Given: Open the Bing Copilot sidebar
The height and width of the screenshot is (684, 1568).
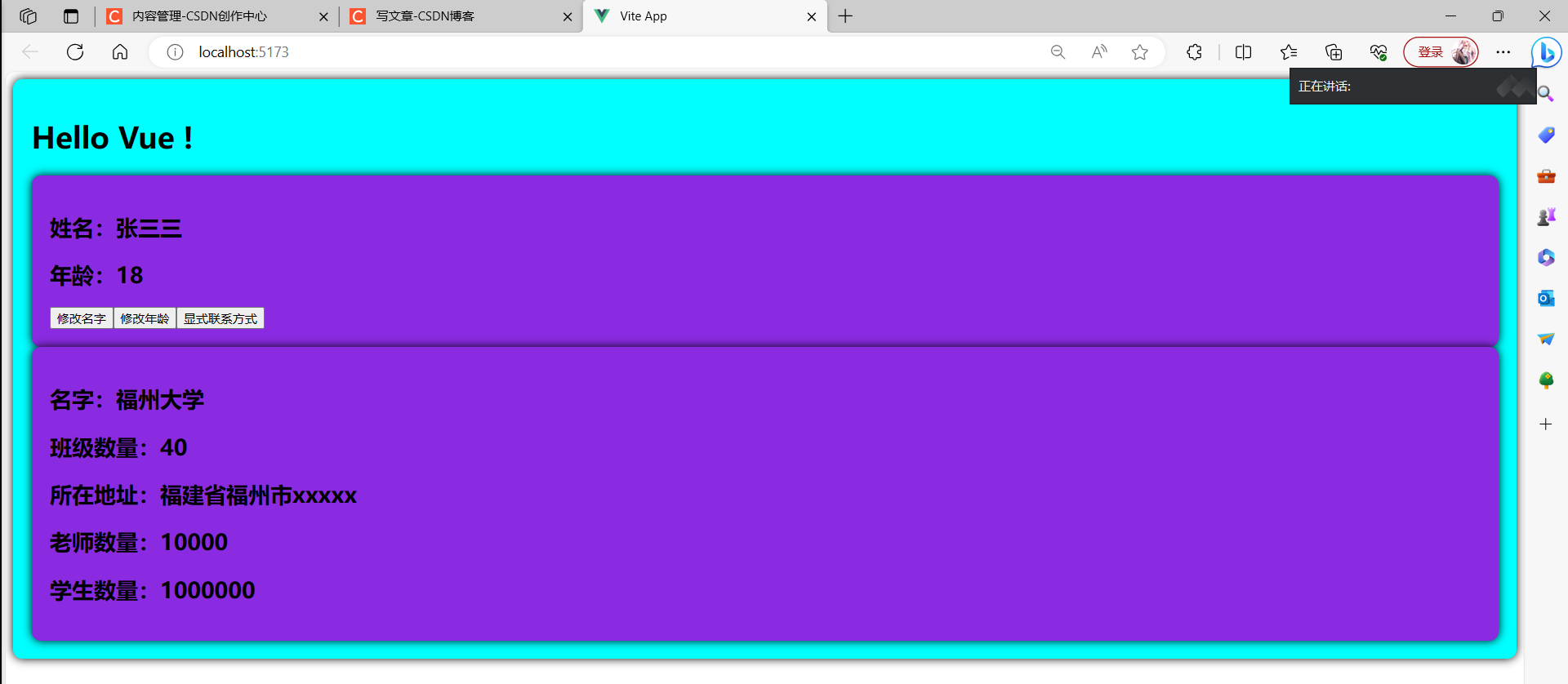Looking at the screenshot, I should [1546, 52].
